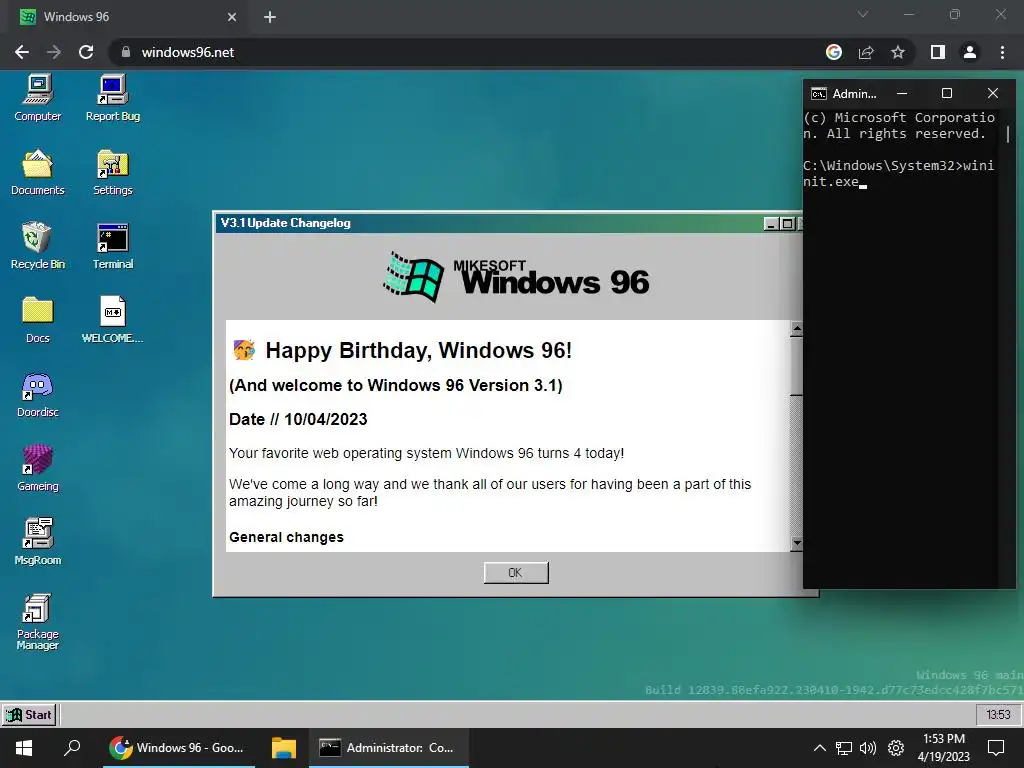Minimize the Admin command prompt window
The height and width of the screenshot is (768, 1024).
point(902,93)
